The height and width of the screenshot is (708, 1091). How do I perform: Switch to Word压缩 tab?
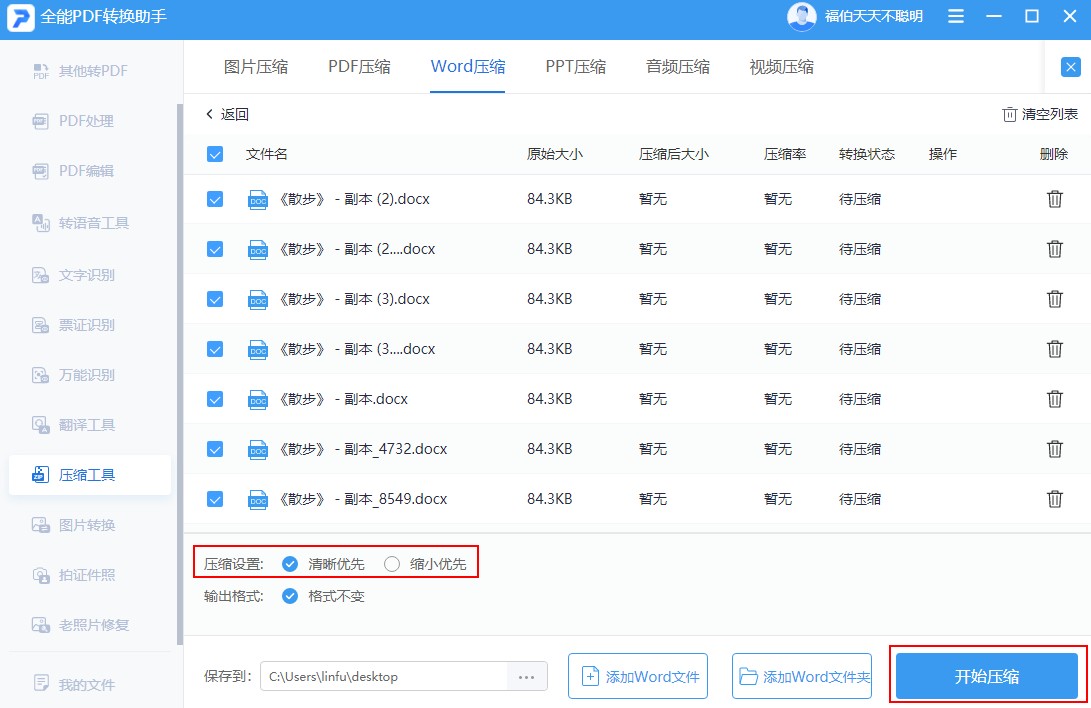click(468, 67)
